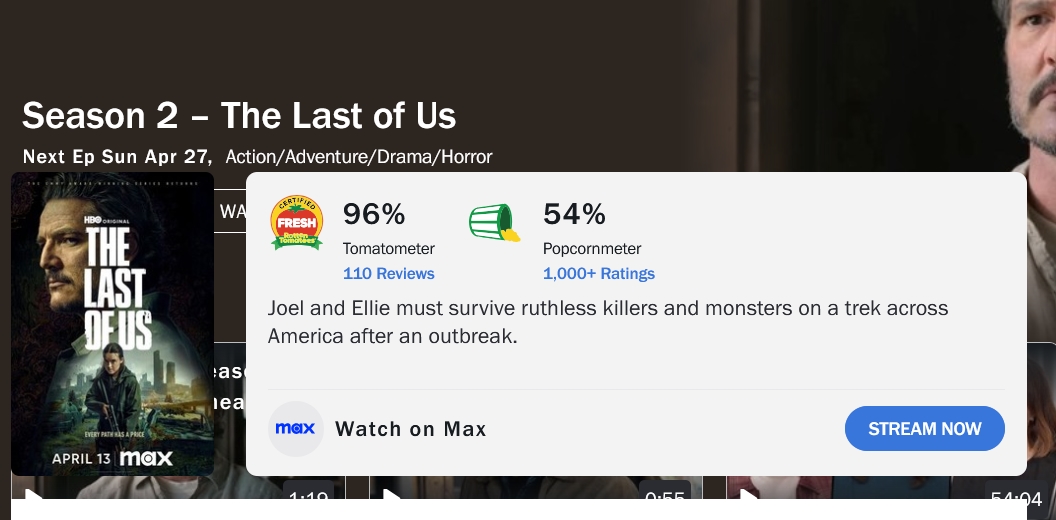Open the 1,000+ Ratings link
The image size is (1056, 520).
(598, 274)
